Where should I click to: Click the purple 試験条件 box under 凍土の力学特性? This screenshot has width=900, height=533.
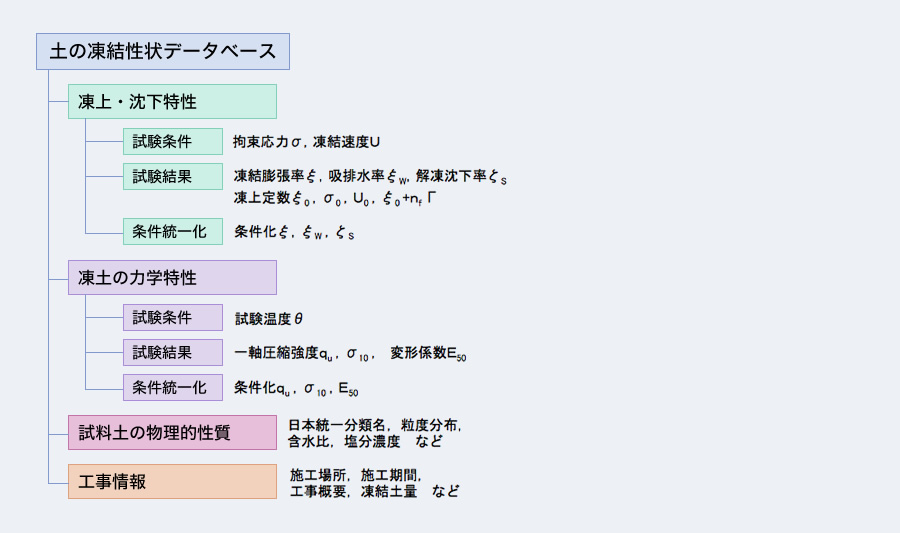pyautogui.click(x=172, y=318)
